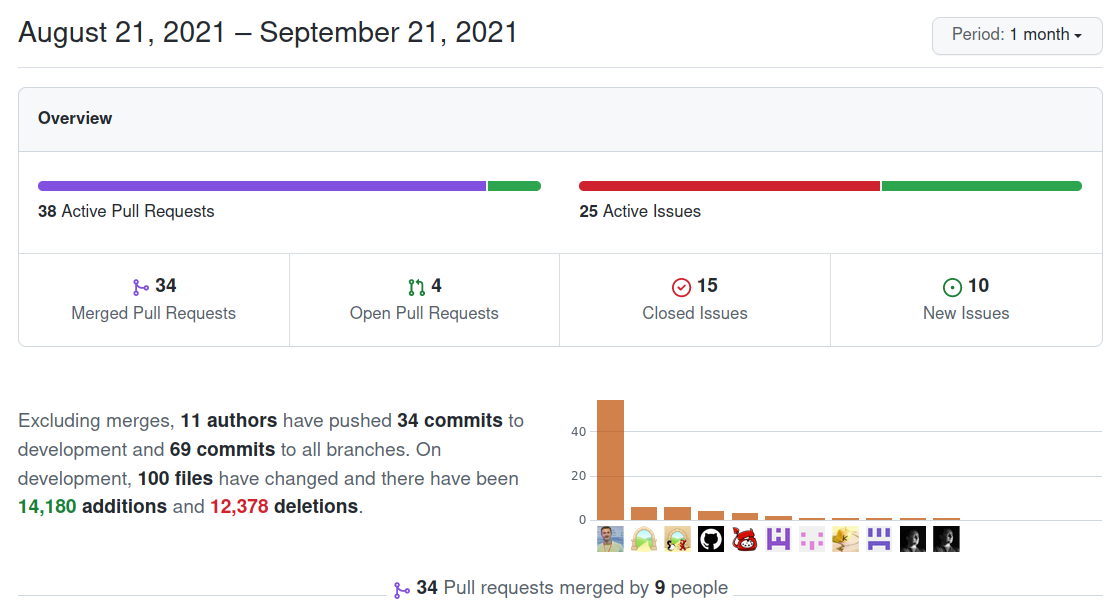Click the second arch-shaped contributor avatar
Screen dimensions: 1118x611
tap(677, 539)
